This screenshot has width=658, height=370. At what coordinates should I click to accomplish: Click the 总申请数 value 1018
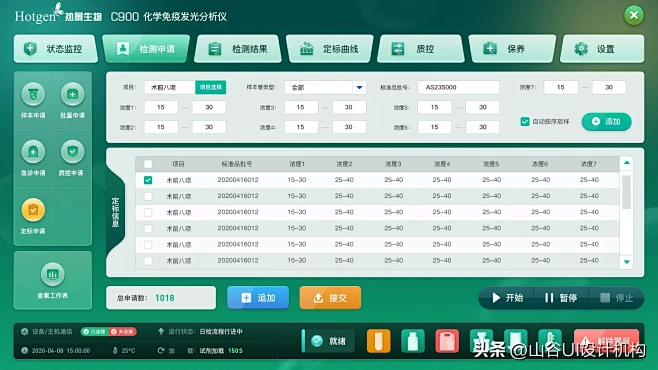click(164, 298)
